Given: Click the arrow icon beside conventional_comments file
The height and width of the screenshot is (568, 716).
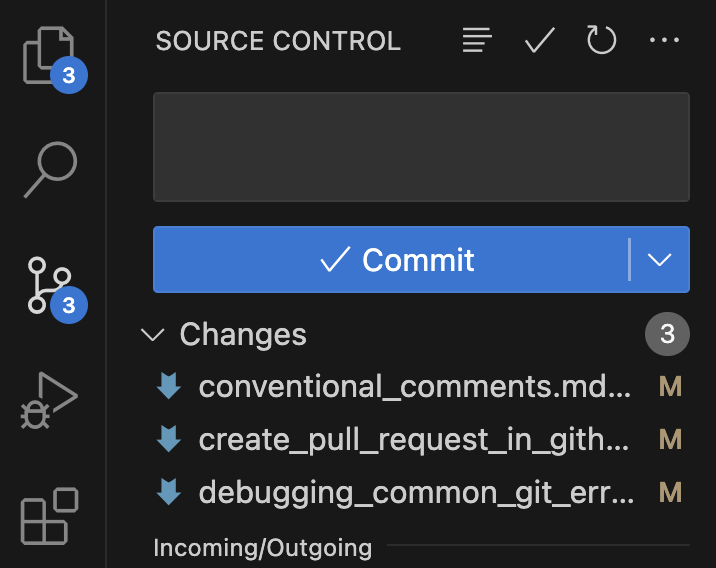Looking at the screenshot, I should click(169, 387).
